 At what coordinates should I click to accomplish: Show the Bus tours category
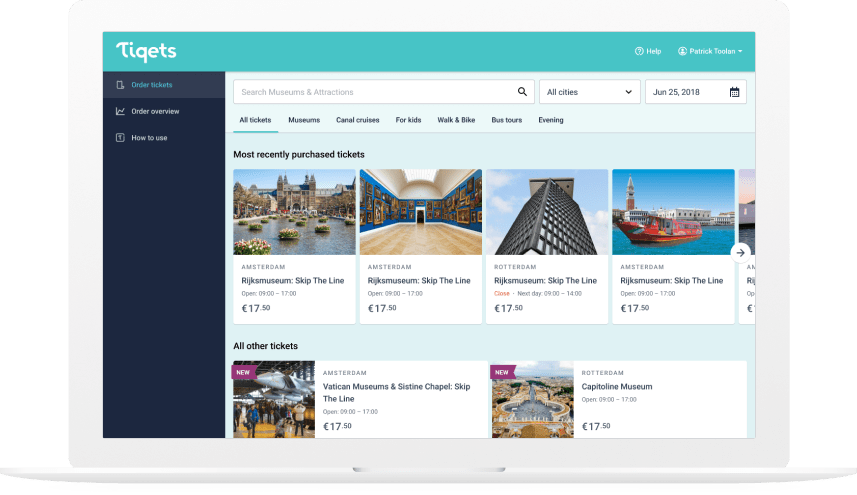[506, 120]
